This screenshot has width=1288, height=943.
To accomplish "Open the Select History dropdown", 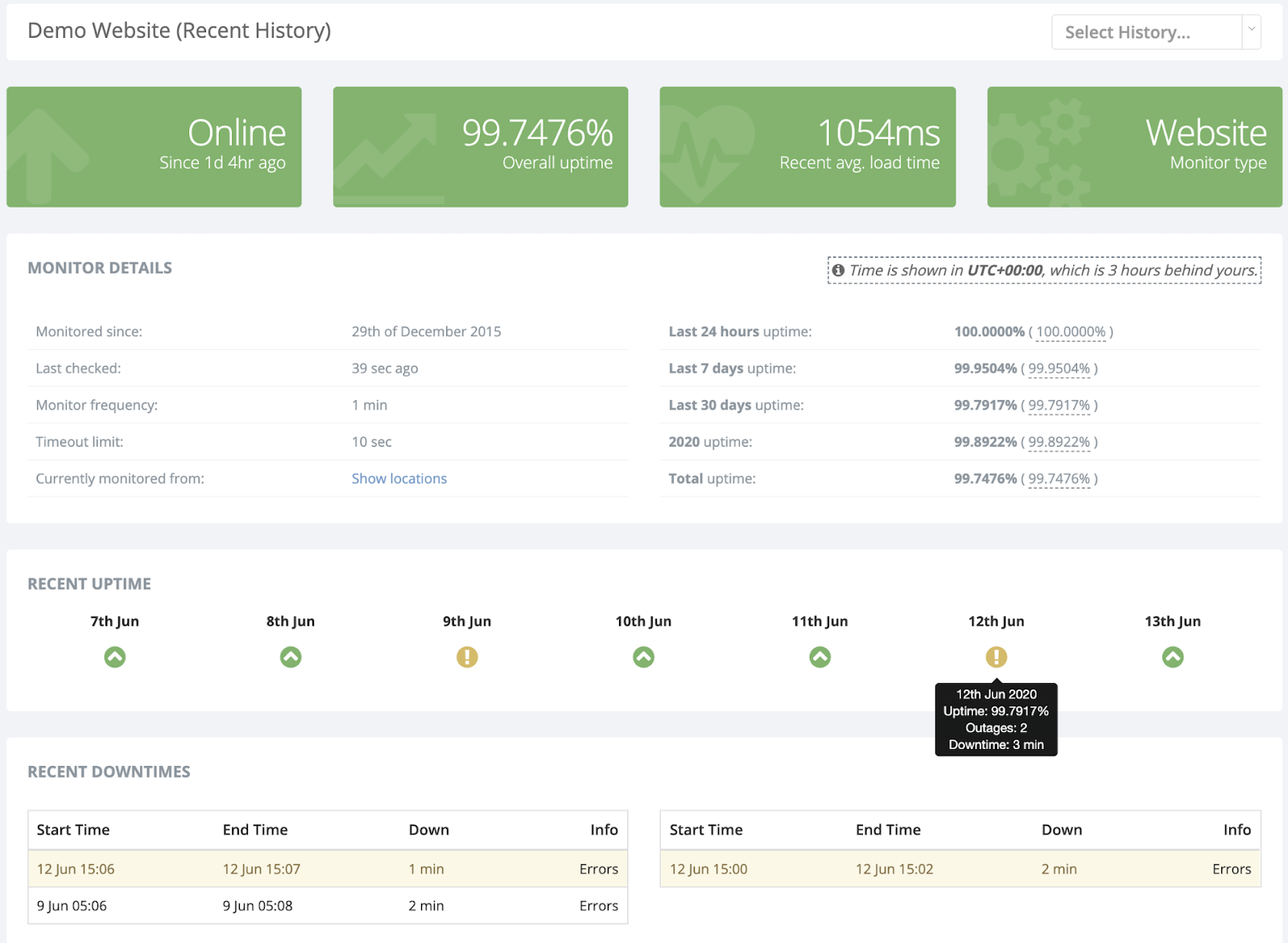I will (x=1156, y=32).
